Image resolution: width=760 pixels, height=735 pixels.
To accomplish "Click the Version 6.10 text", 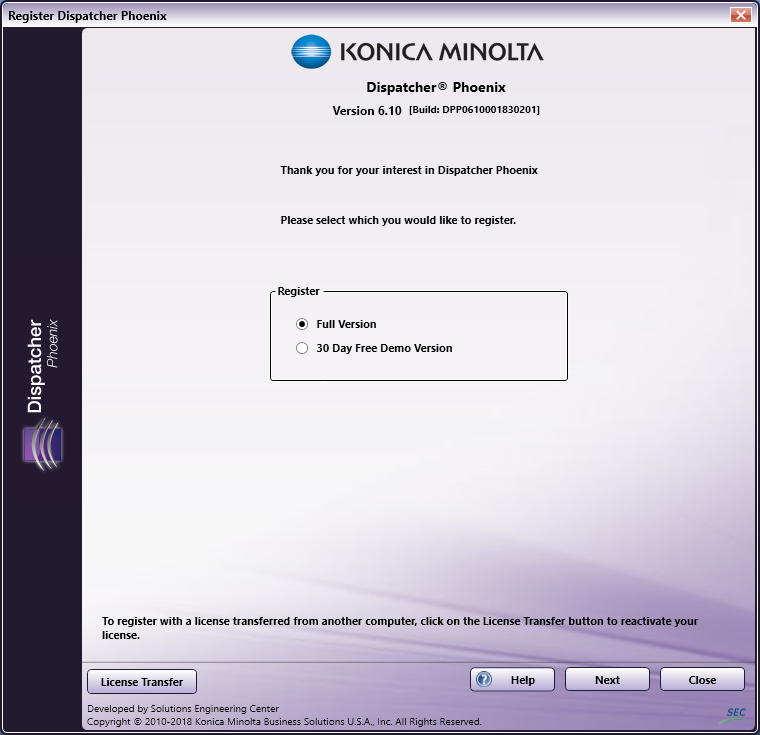I will point(367,111).
